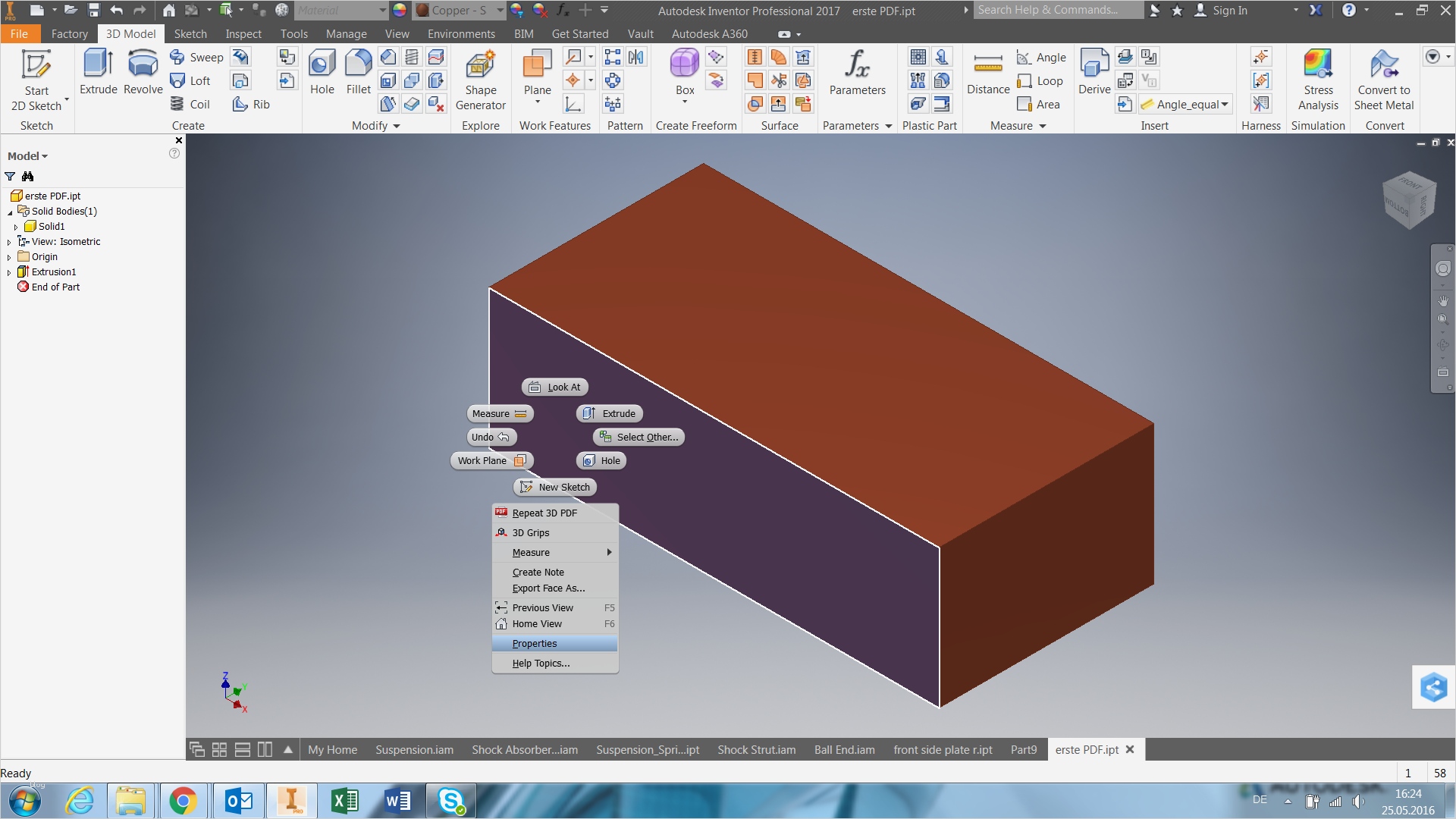The height and width of the screenshot is (819, 1456).
Task: Expand the Model browser dropdown
Action: point(28,156)
